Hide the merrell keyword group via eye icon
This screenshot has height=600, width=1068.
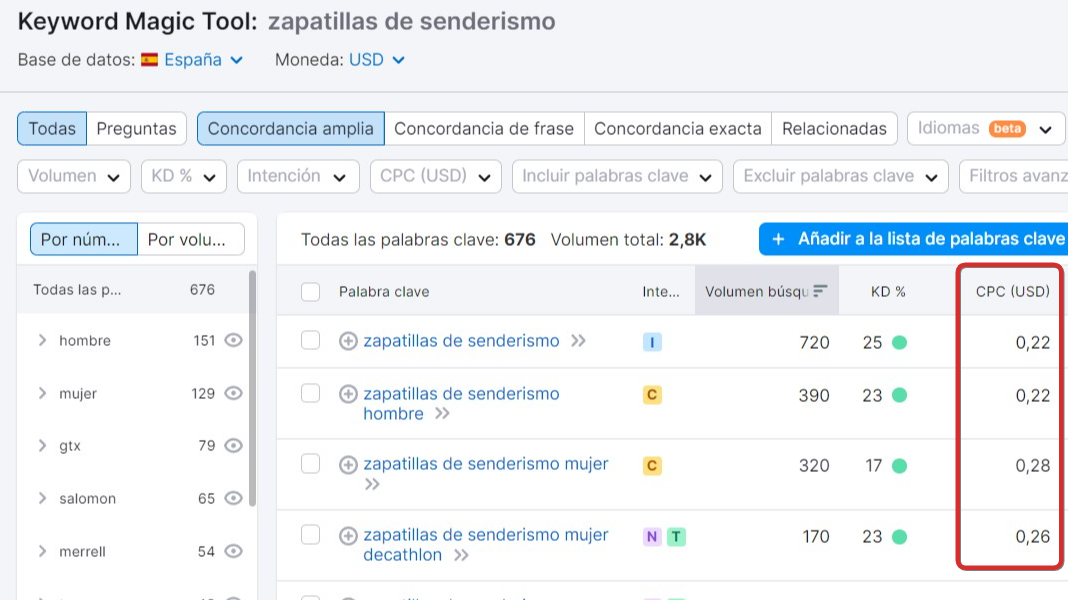[x=233, y=551]
